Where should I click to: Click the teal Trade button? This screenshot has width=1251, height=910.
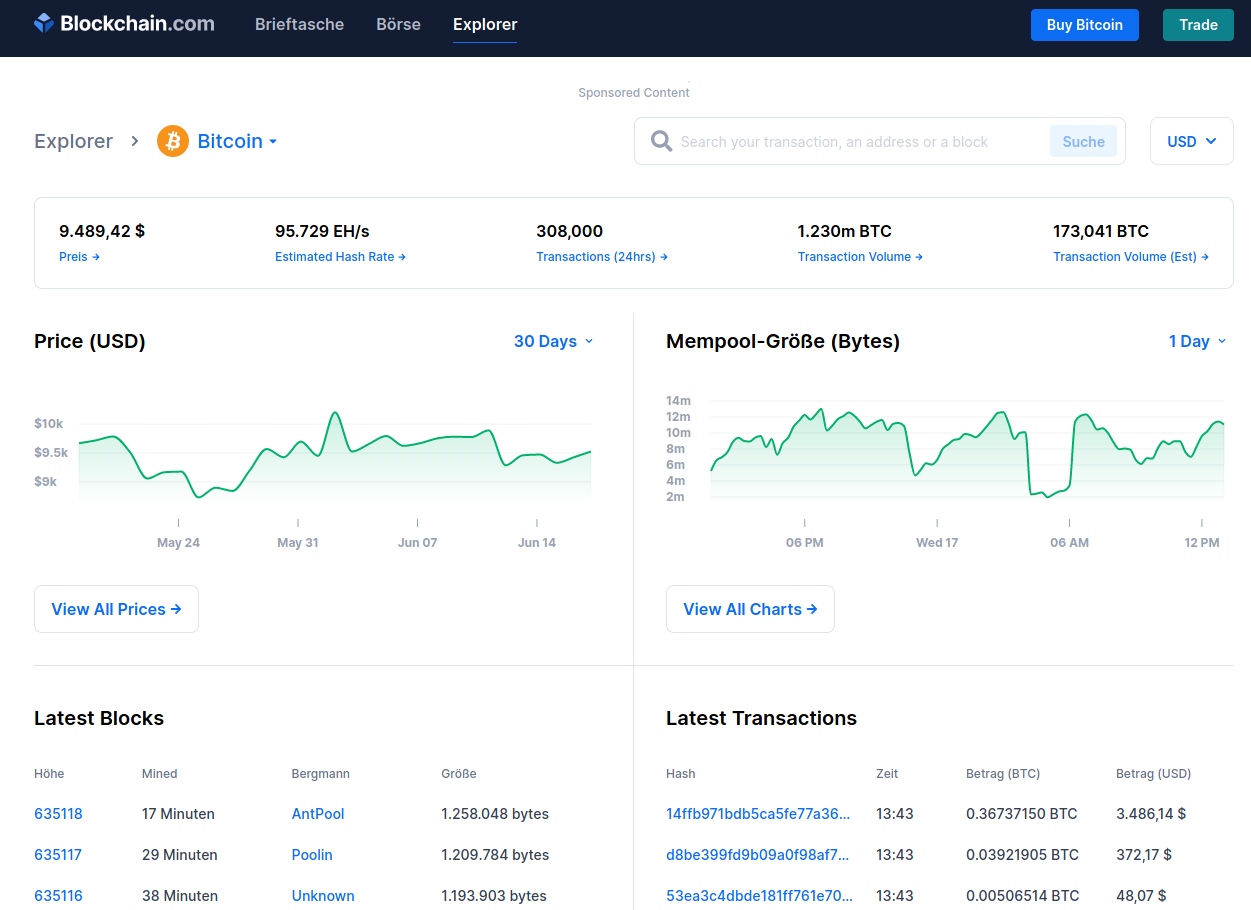pos(1197,25)
